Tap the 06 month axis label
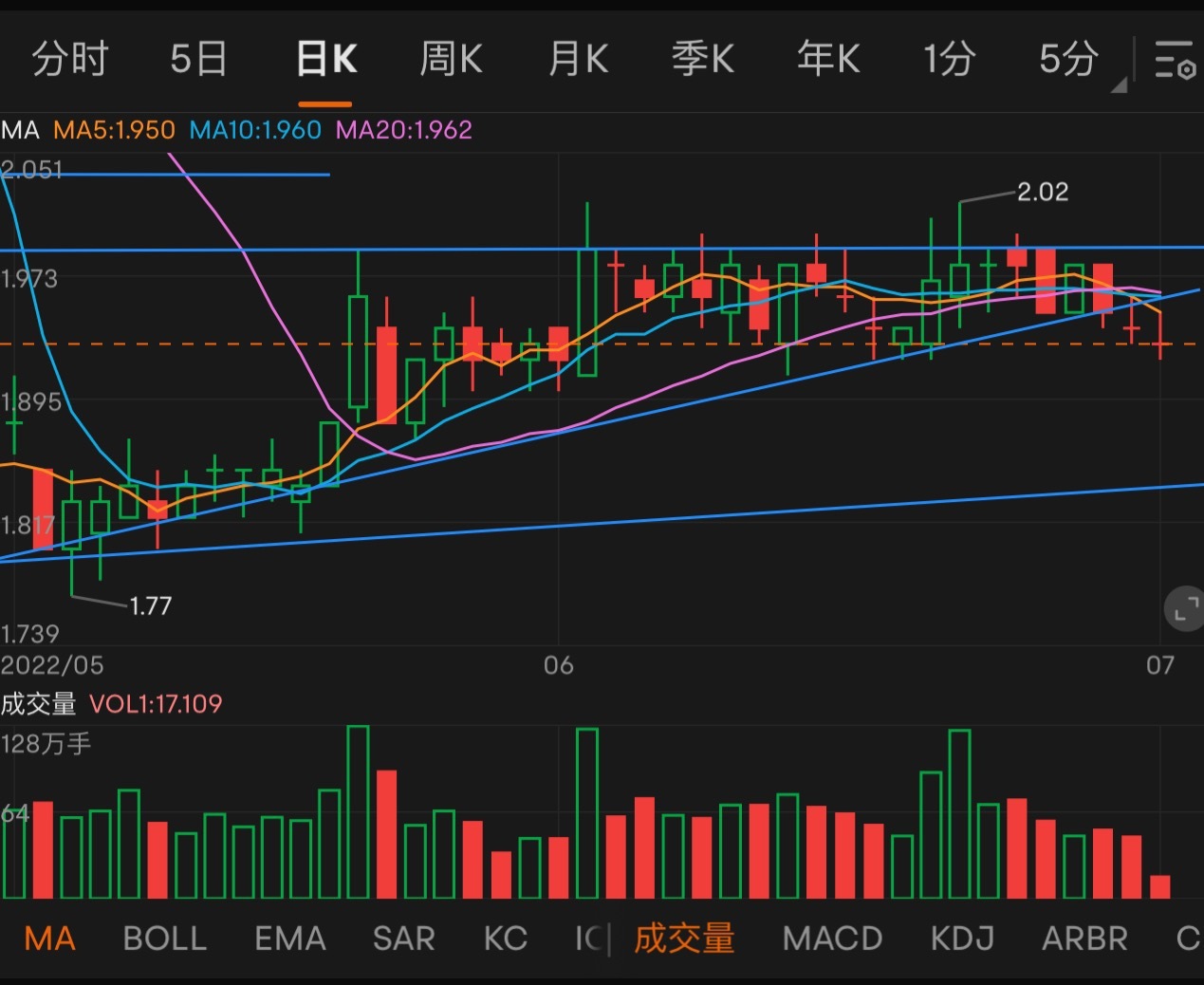This screenshot has height=985, width=1204. tap(559, 664)
